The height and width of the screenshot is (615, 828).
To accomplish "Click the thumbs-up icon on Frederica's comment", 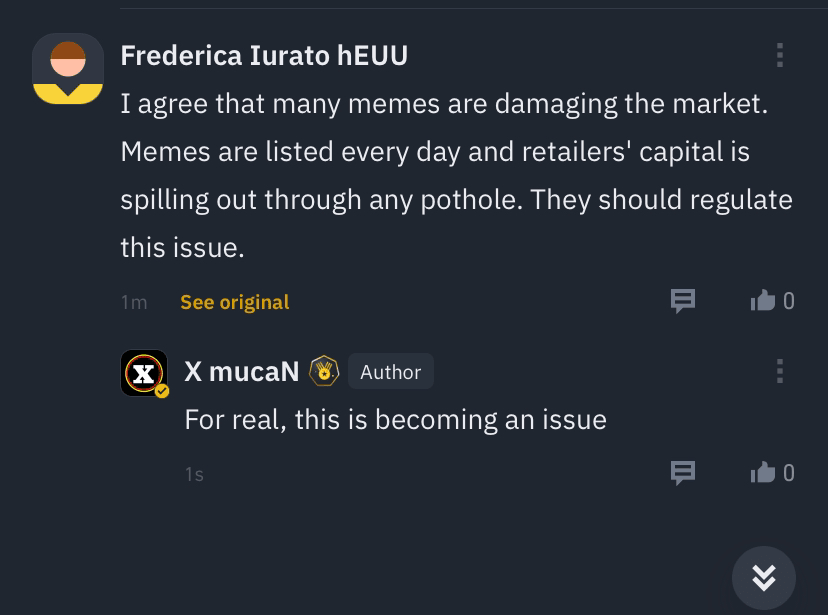I will tap(763, 301).
